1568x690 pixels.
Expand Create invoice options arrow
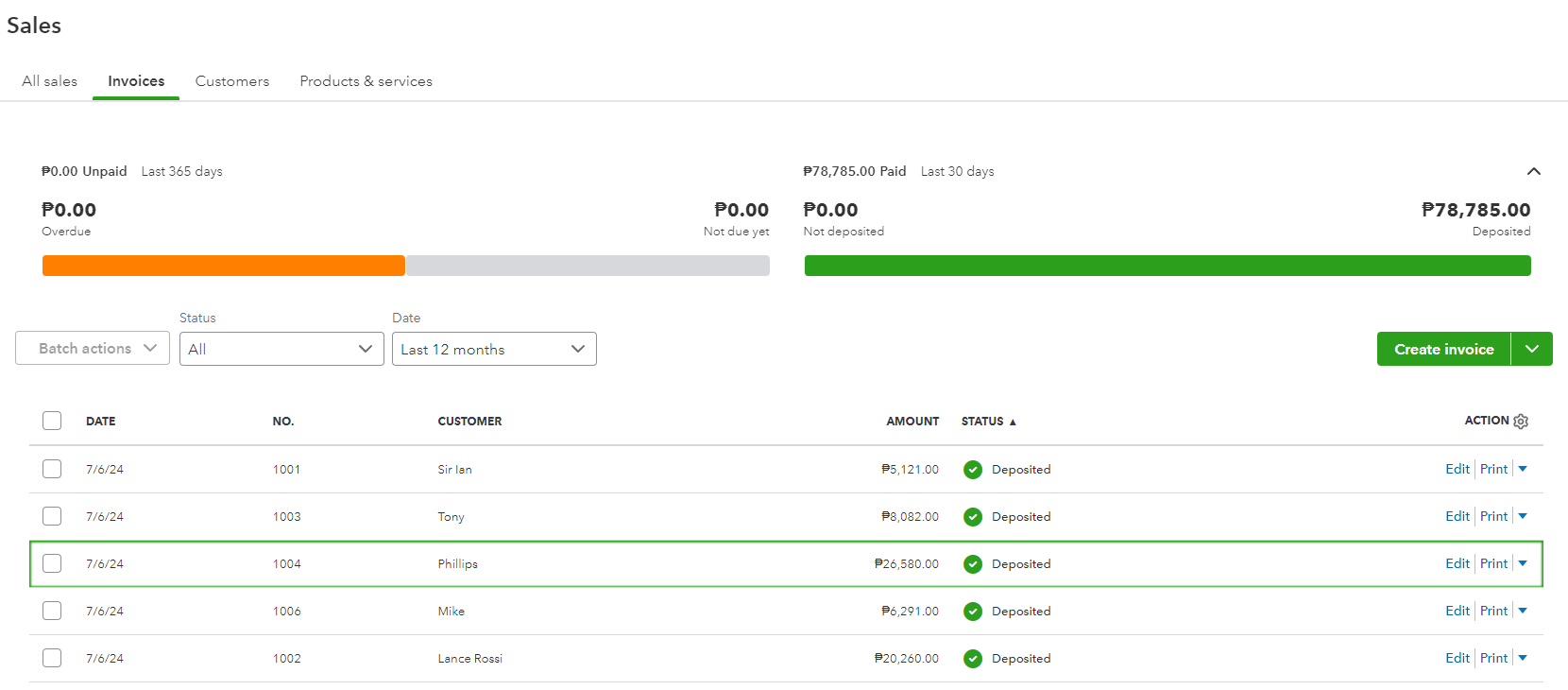pos(1532,349)
